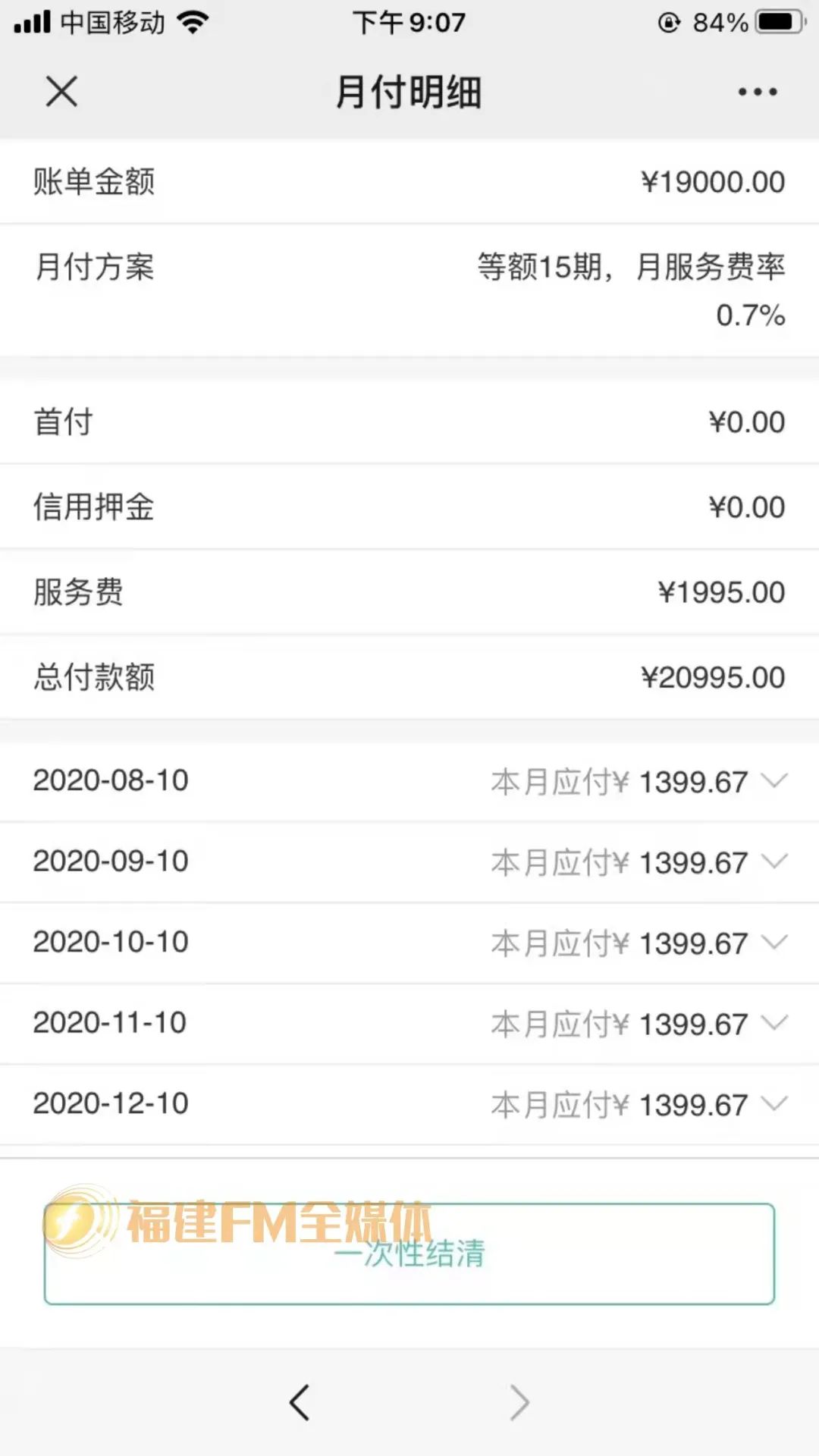Tap the 服务费 ¥1995.00 row
The width and height of the screenshot is (819, 1456).
coord(409,592)
